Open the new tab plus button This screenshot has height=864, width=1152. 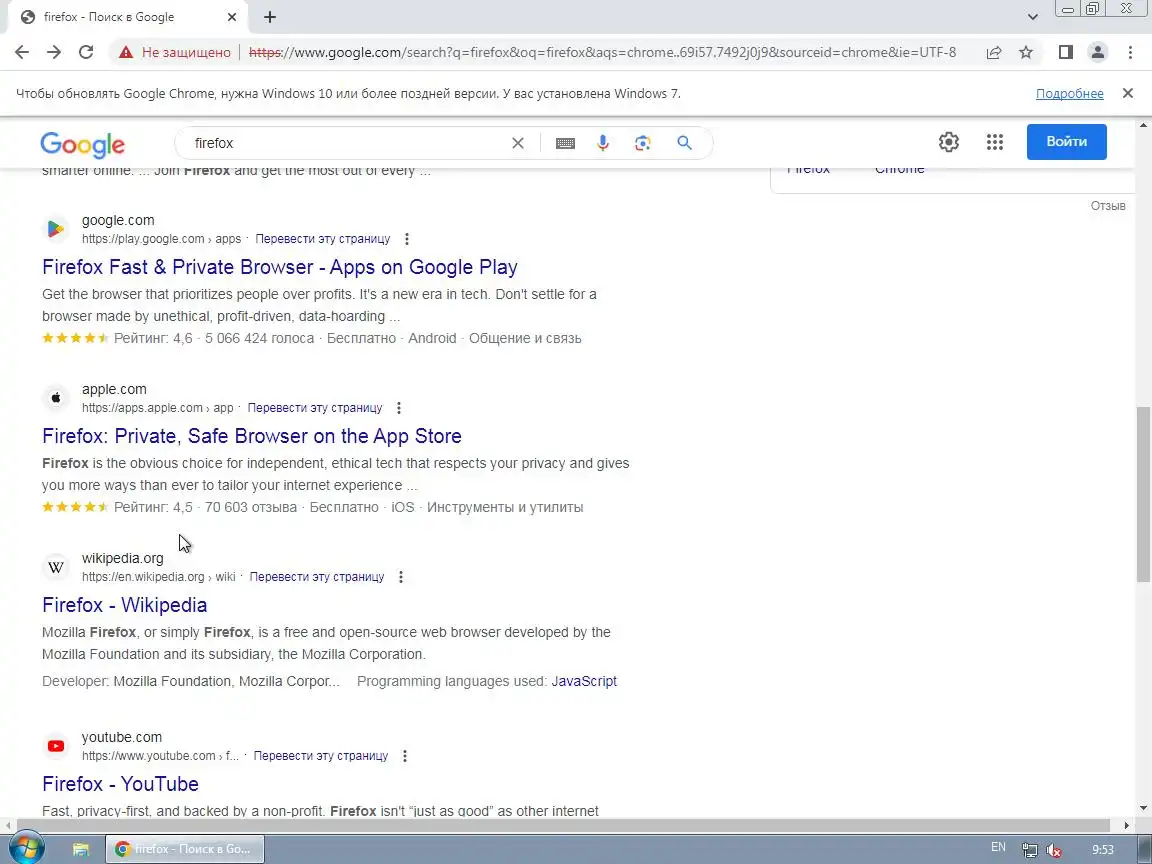tap(270, 17)
